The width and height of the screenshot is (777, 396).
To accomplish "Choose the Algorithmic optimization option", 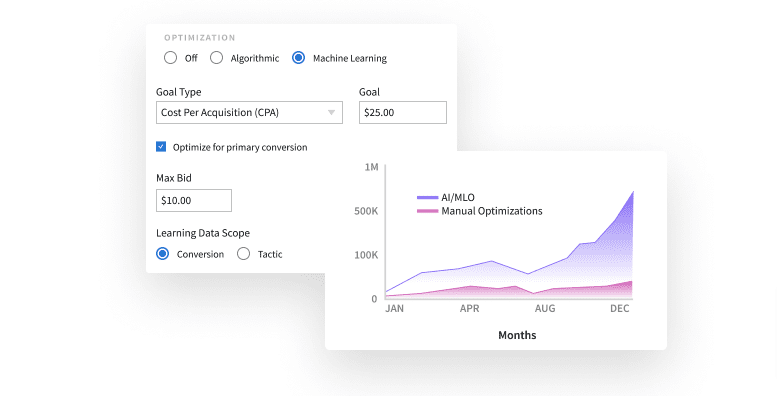I will pos(217,58).
